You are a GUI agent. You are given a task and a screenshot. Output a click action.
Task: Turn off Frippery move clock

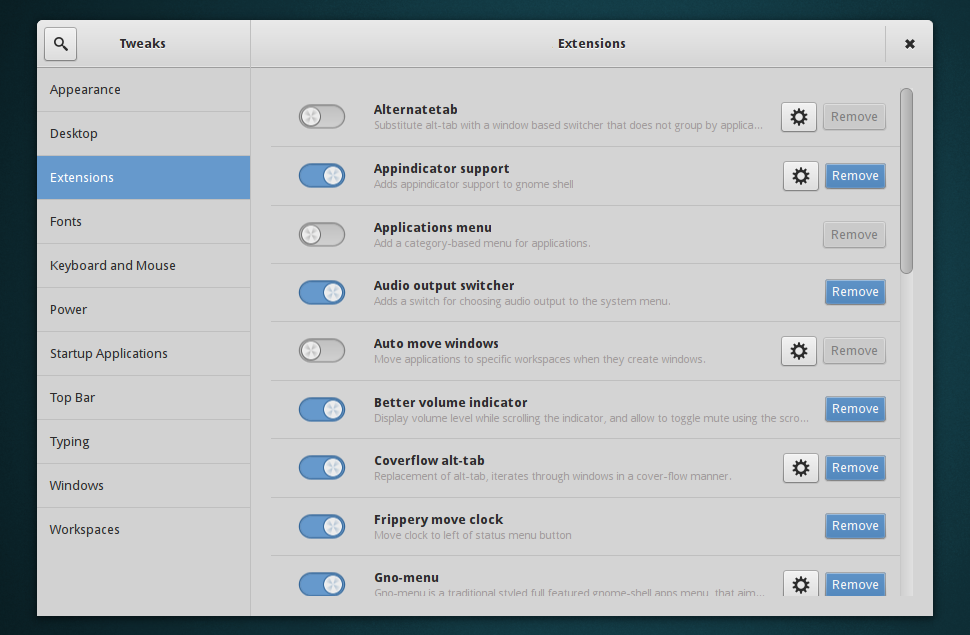click(x=321, y=525)
